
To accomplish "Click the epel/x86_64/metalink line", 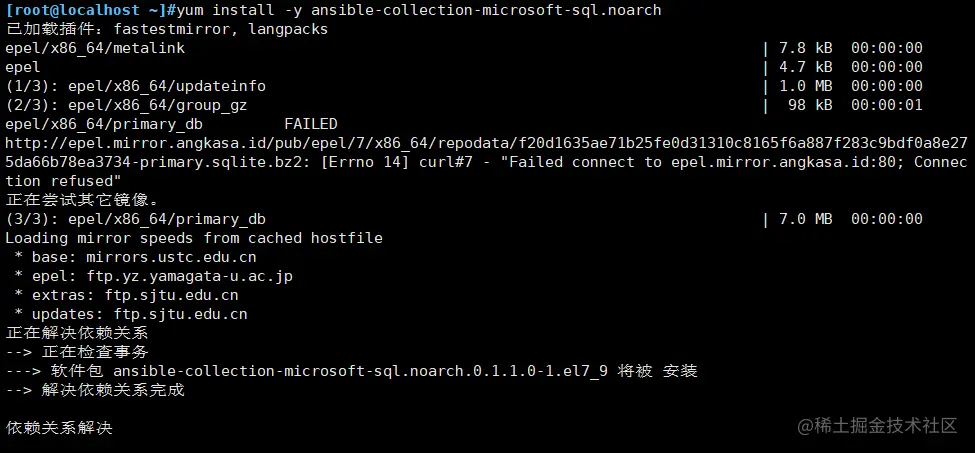I will pyautogui.click(x=95, y=48).
